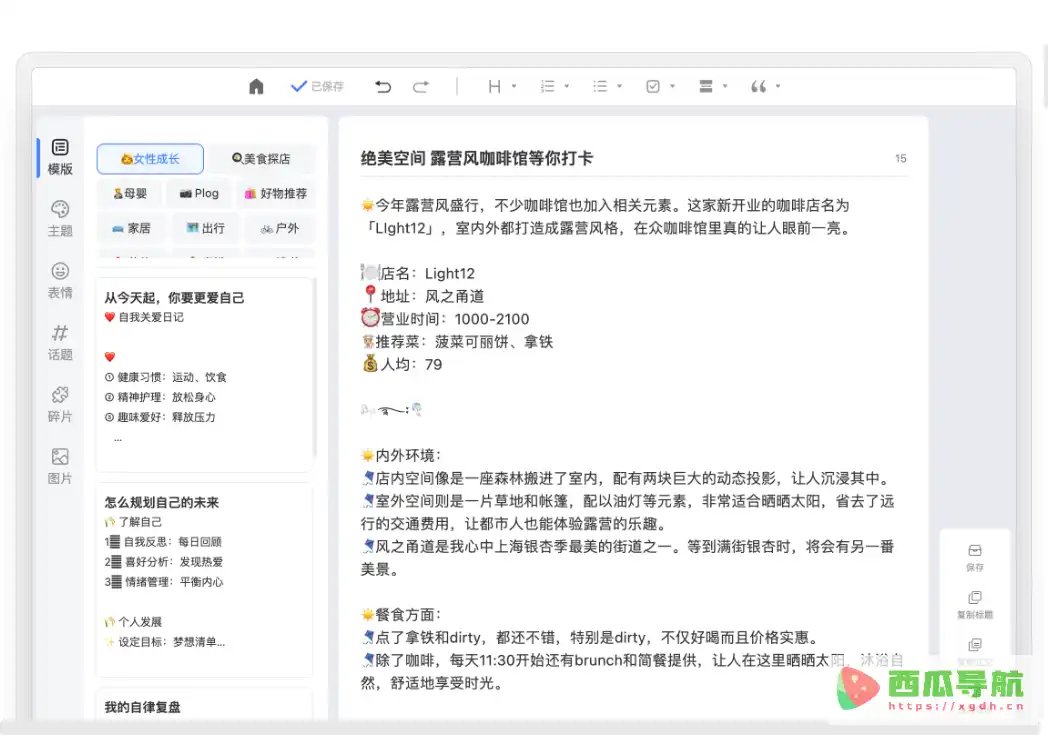
Task: Click the line 推荐菜：菠菜可丽饼、拿铁
Action: [x=457, y=341]
